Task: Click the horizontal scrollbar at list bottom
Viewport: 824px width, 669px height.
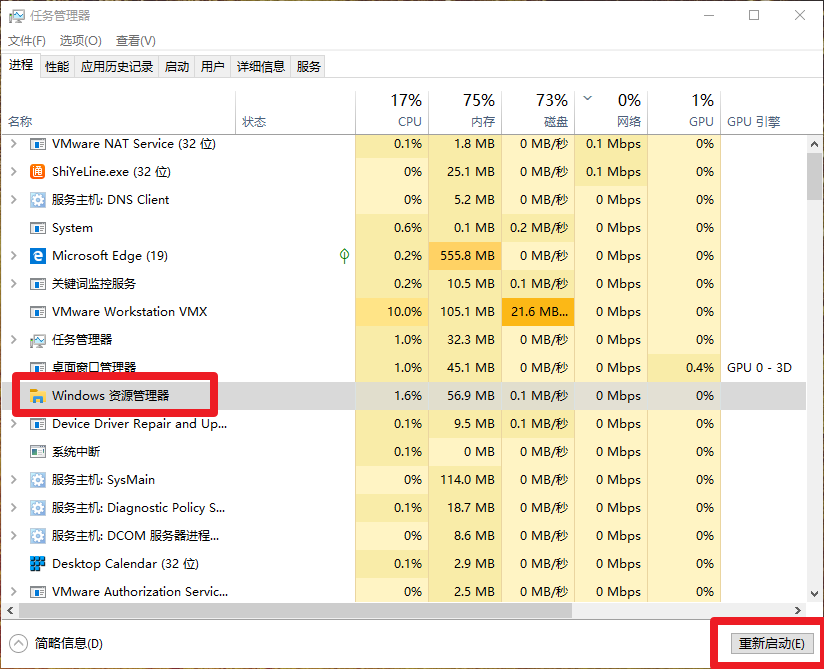Action: [300, 609]
